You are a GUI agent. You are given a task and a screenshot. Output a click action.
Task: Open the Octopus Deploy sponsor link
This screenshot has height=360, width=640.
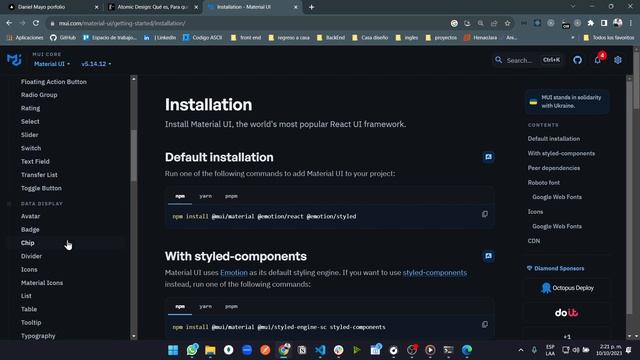pos(567,288)
